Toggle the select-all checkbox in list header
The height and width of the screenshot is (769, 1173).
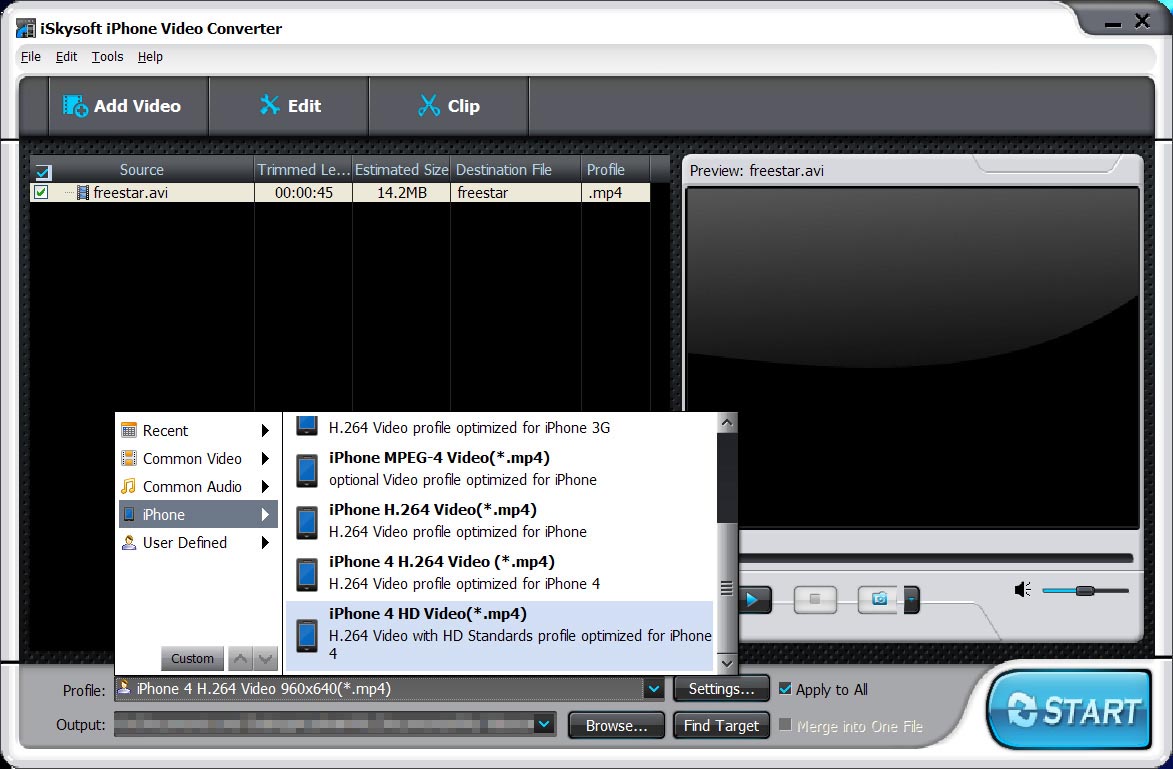coord(43,172)
